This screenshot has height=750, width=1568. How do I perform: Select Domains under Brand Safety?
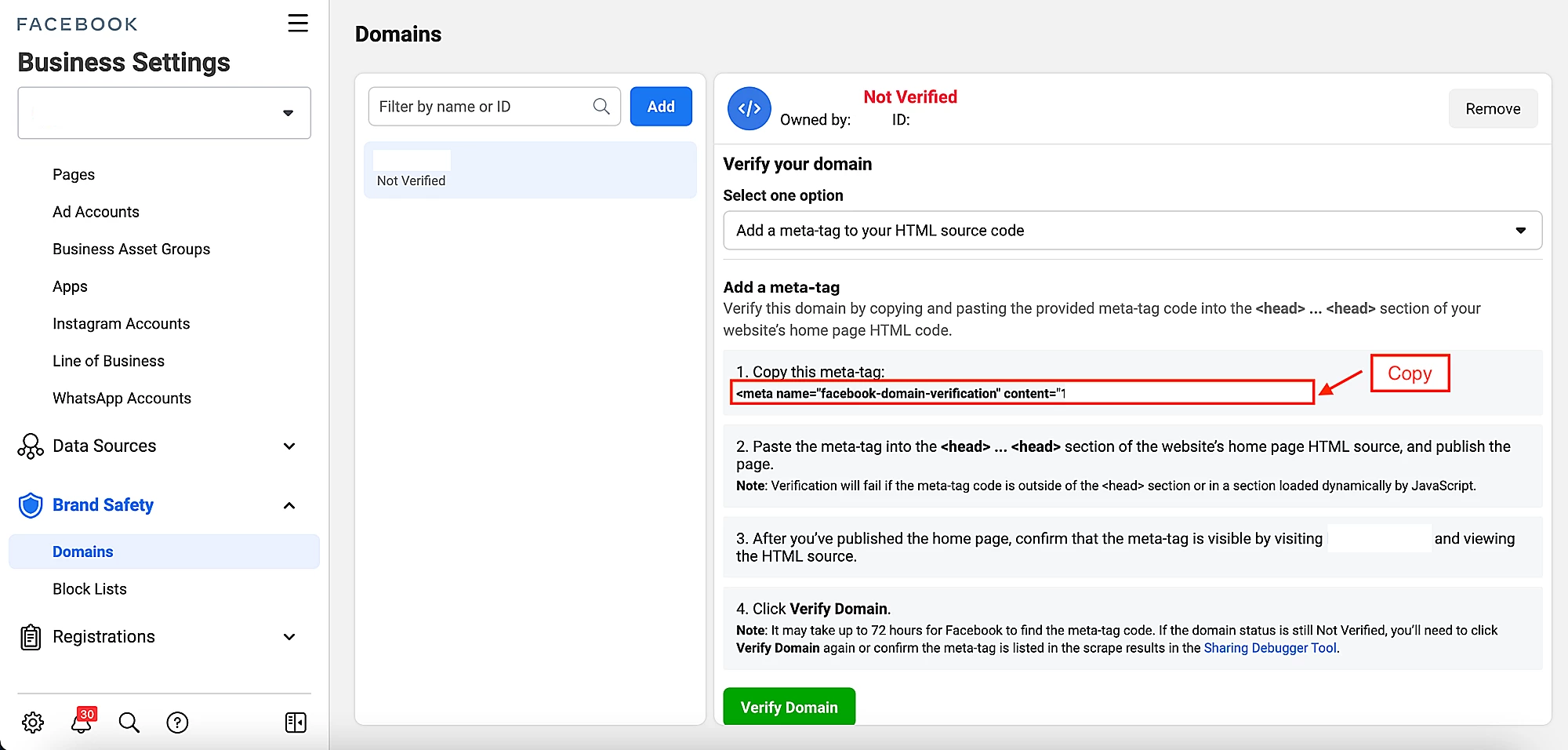(x=164, y=552)
